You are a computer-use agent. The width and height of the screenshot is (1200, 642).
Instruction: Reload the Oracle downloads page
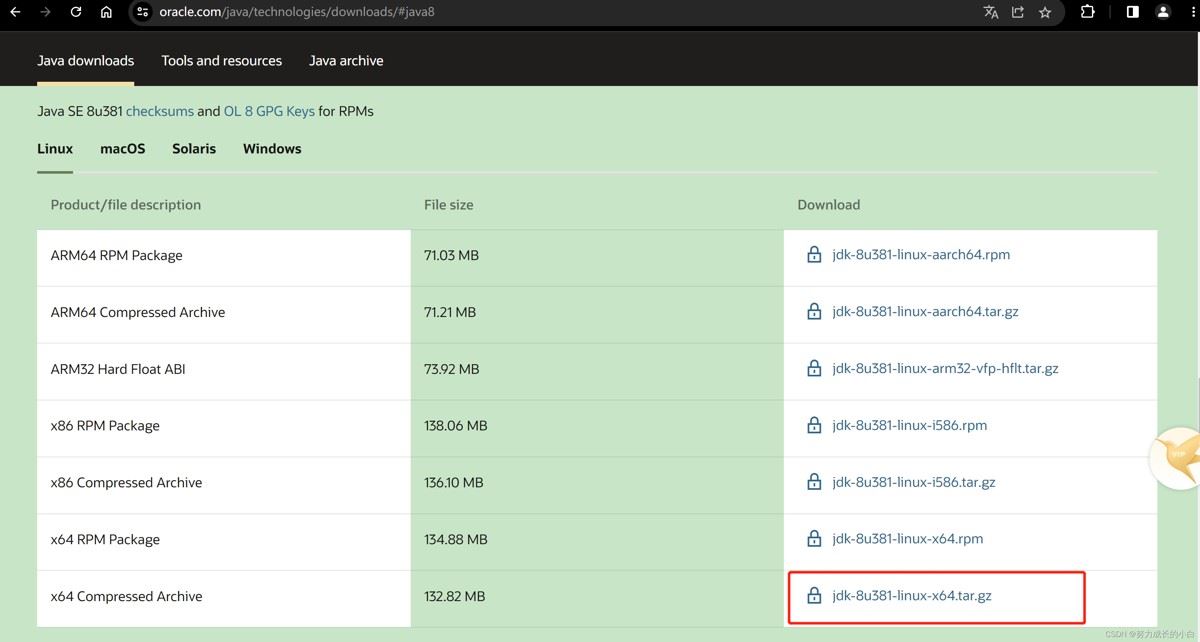coord(76,12)
